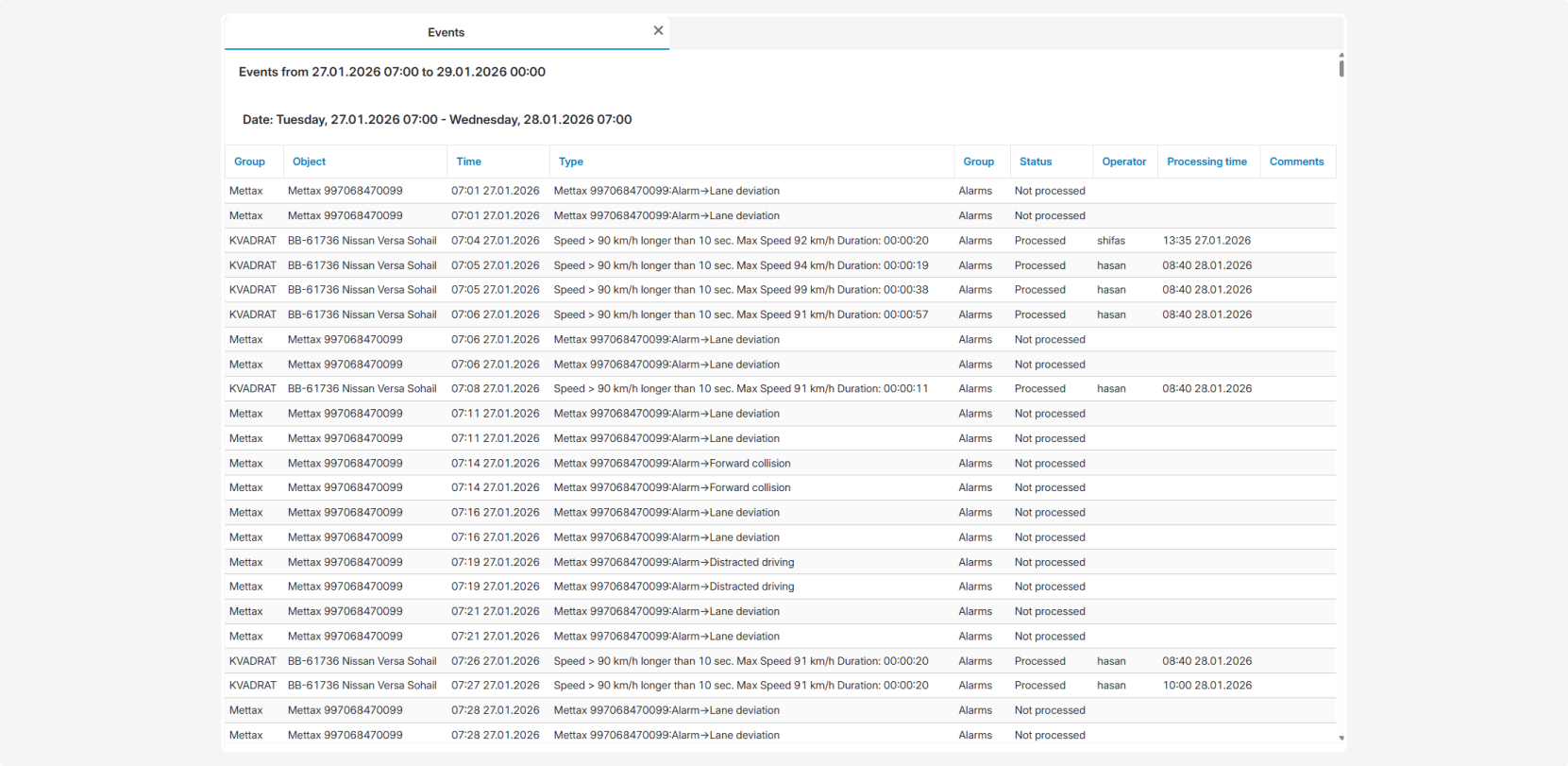Click the 07:08 speed event with duration 00:00:11
The image size is (1568, 766).
tap(740, 388)
